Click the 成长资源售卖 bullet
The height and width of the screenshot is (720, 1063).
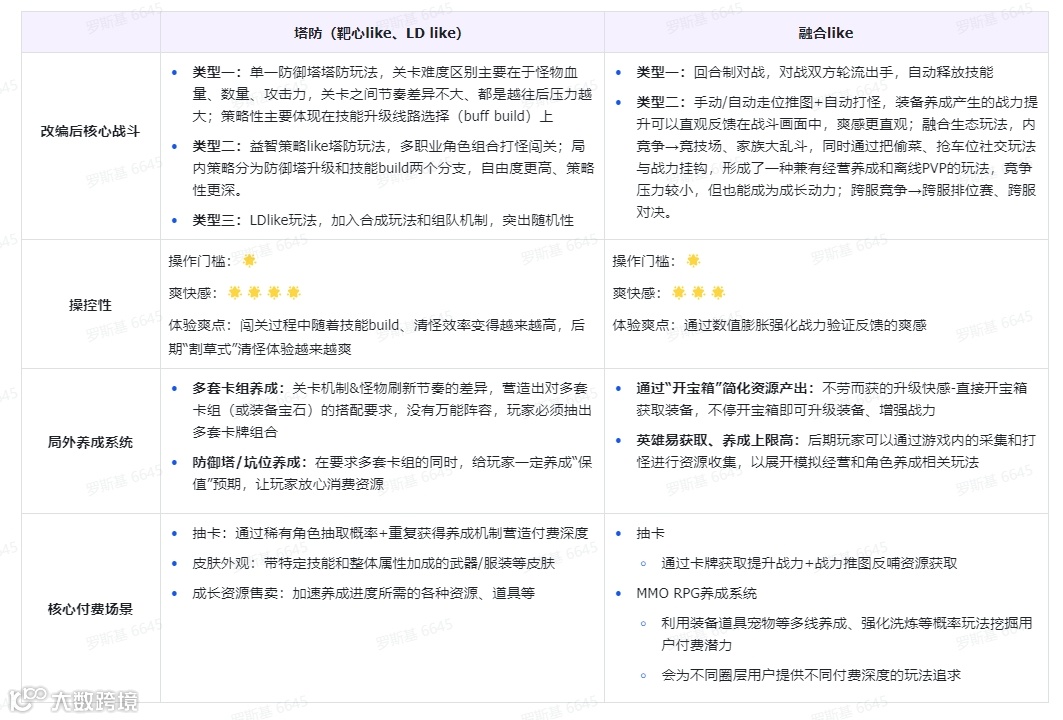pos(363,593)
